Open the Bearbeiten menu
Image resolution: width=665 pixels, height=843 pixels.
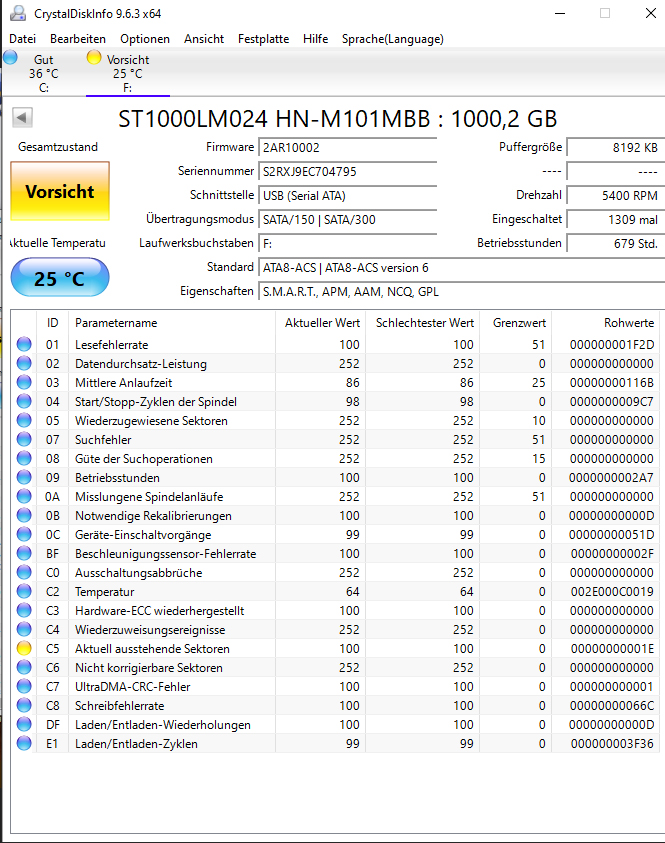[x=78, y=39]
